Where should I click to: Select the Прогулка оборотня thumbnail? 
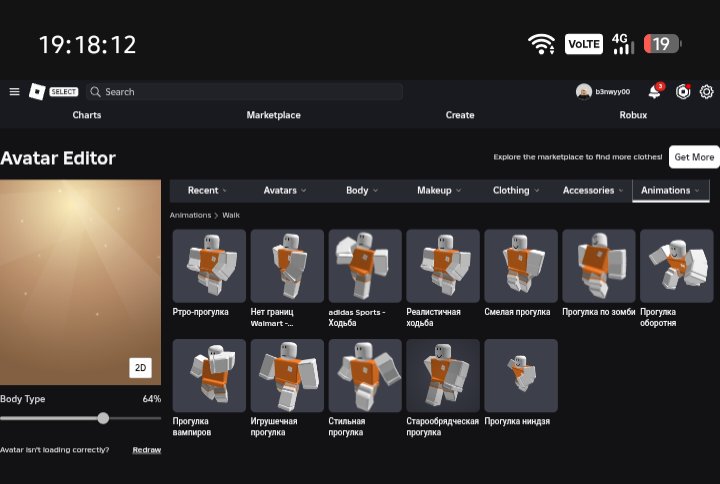tap(677, 266)
